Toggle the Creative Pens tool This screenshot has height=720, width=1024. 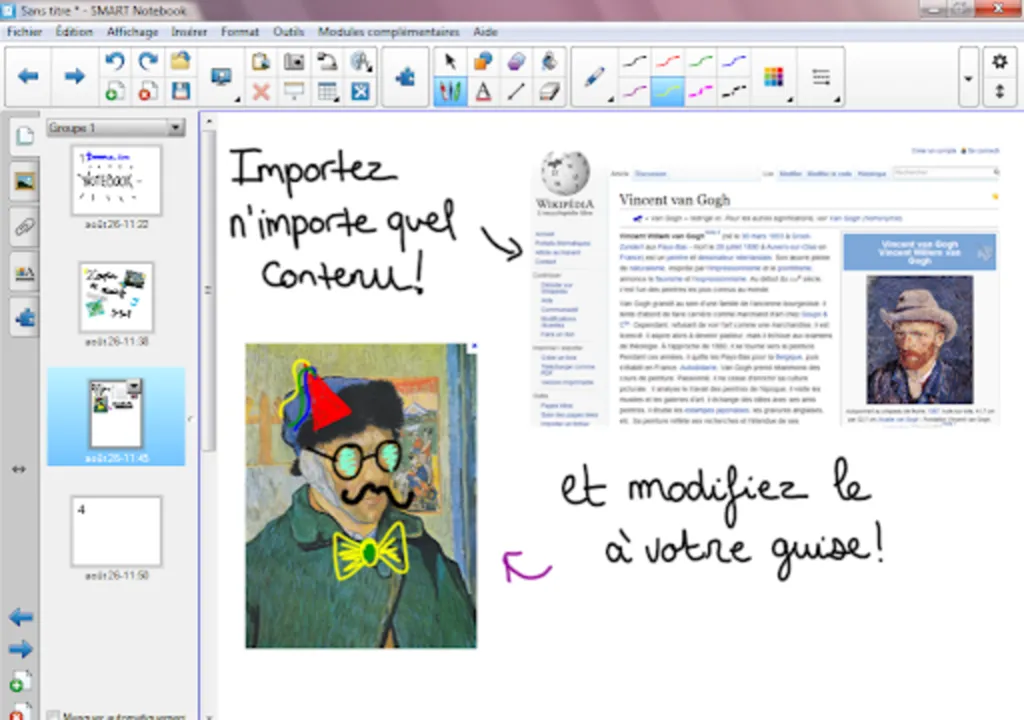(x=450, y=93)
